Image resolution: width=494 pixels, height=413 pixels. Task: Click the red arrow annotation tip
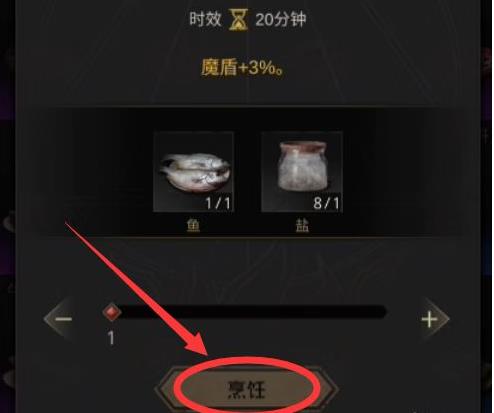point(206,354)
